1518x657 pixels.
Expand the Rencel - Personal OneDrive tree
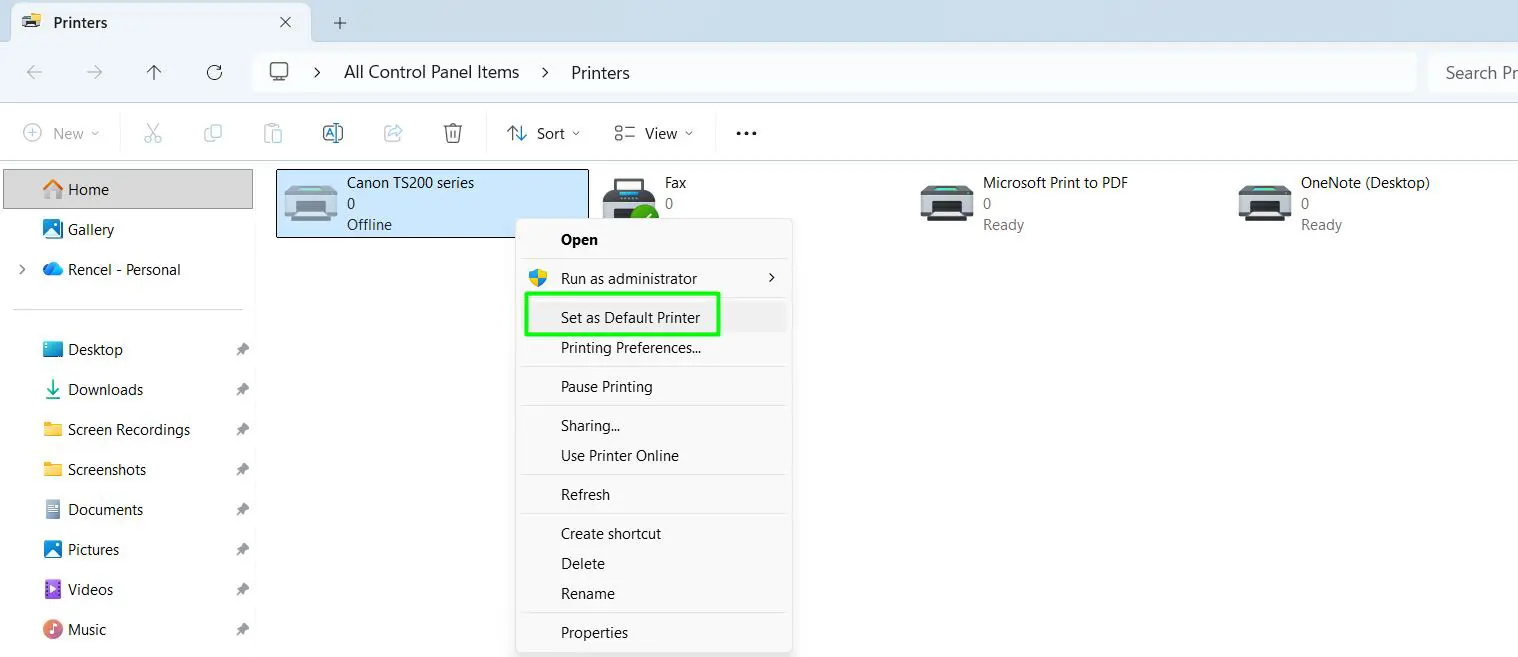click(x=22, y=269)
